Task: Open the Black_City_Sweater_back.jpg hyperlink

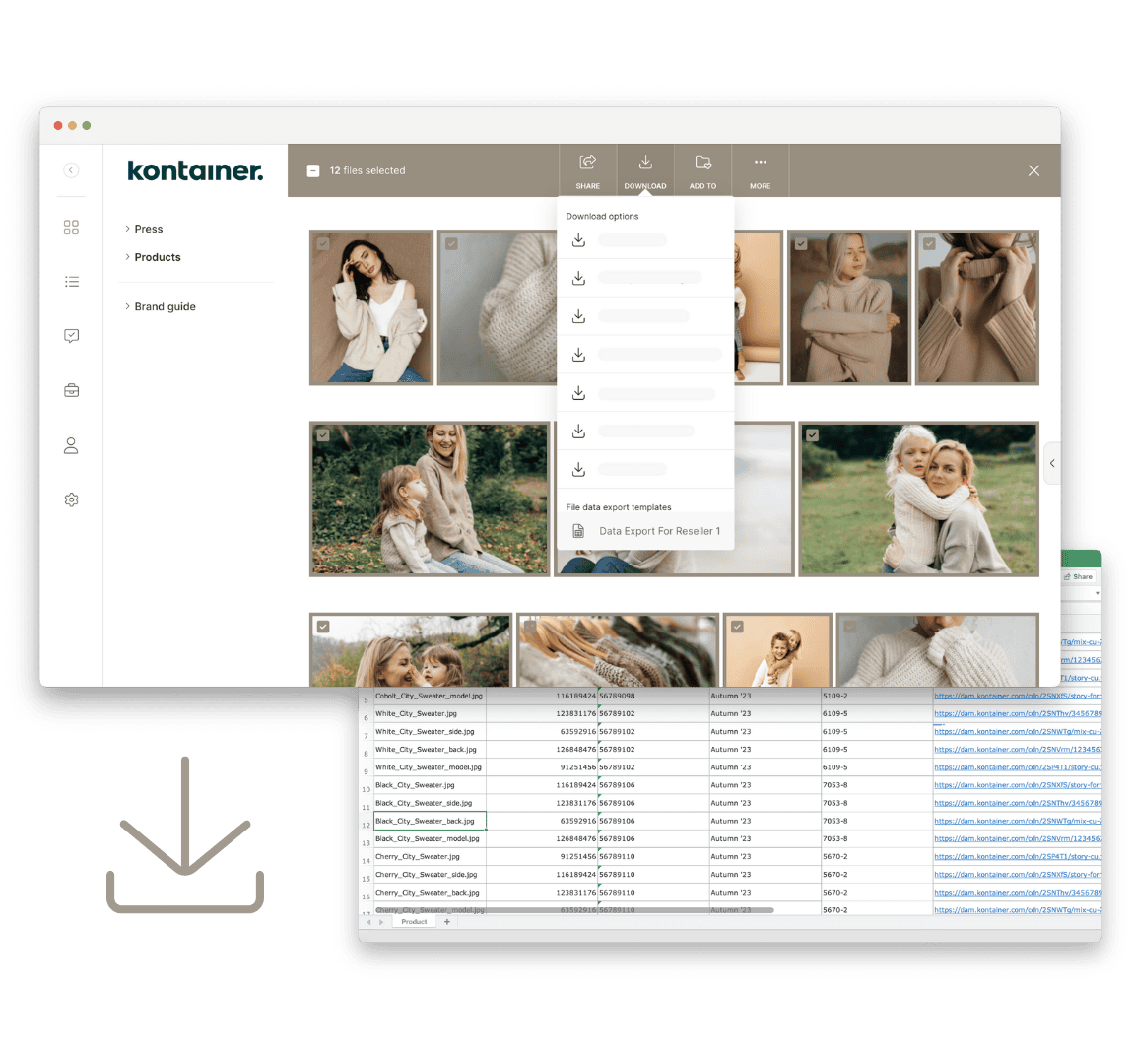Action: 1015,821
